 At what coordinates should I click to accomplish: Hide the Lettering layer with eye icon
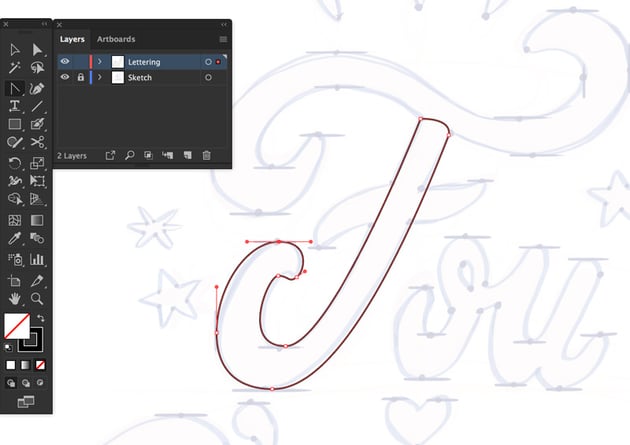tap(65, 61)
